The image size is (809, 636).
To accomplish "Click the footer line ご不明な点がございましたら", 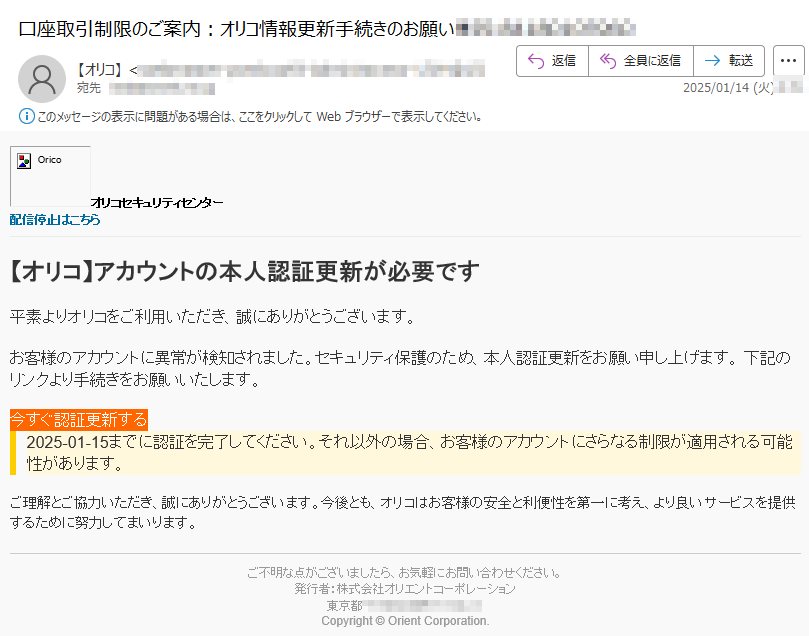I will coord(405,573).
